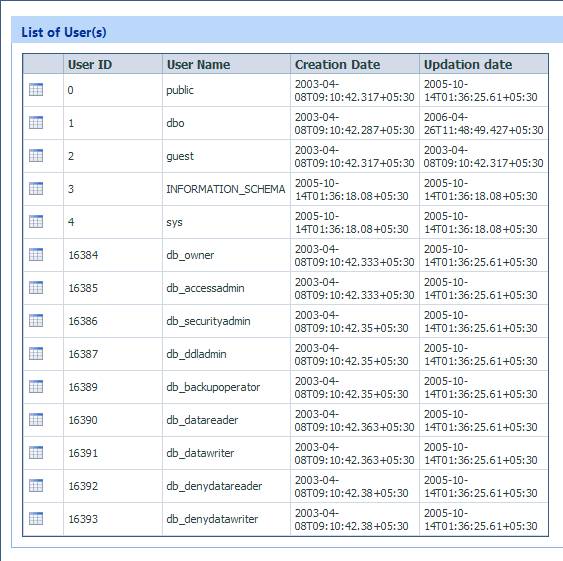Click the dbo creation date ending 42.287+05:30
The image size is (563, 561).
tap(354, 123)
